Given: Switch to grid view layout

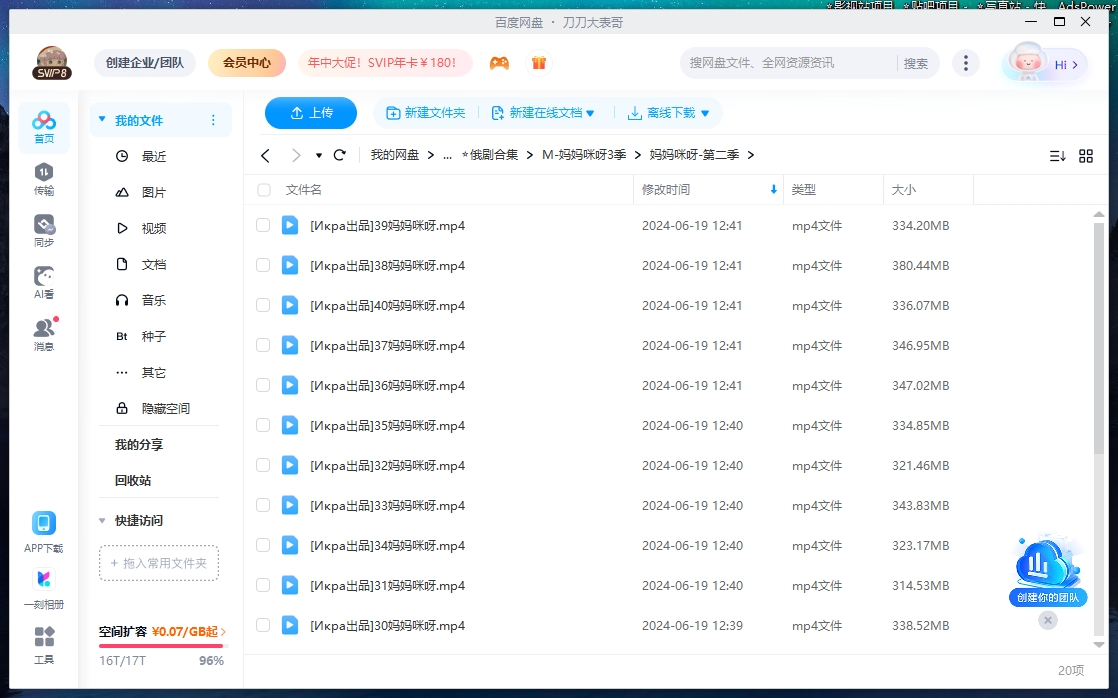Looking at the screenshot, I should pyautogui.click(x=1087, y=156).
